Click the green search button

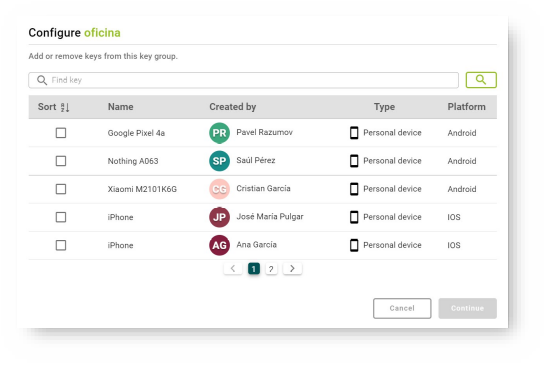pos(481,80)
